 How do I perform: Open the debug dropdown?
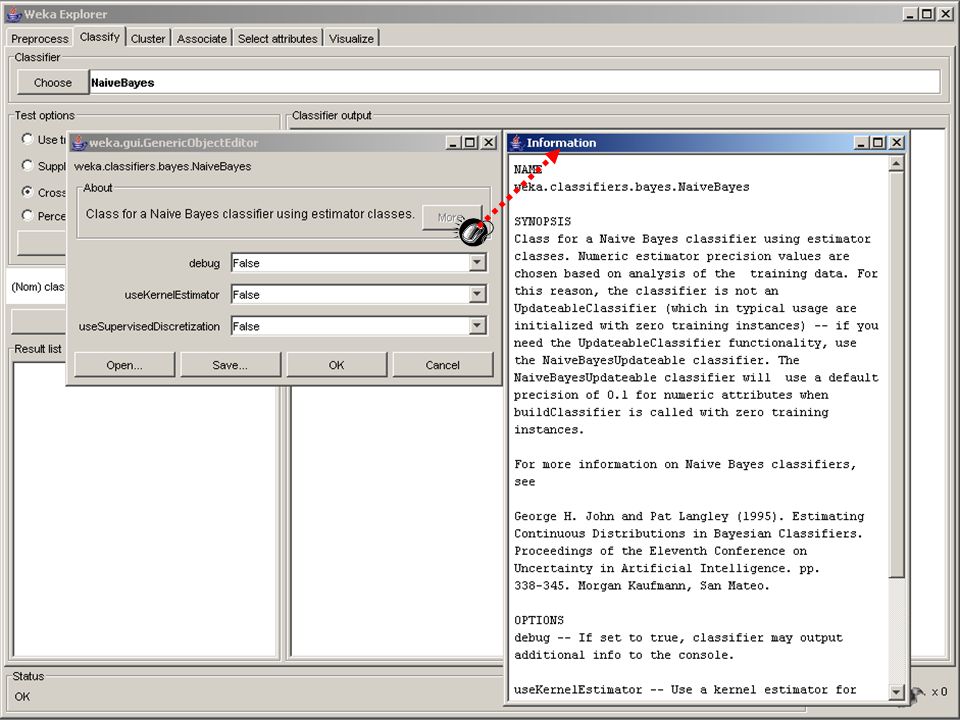[478, 263]
